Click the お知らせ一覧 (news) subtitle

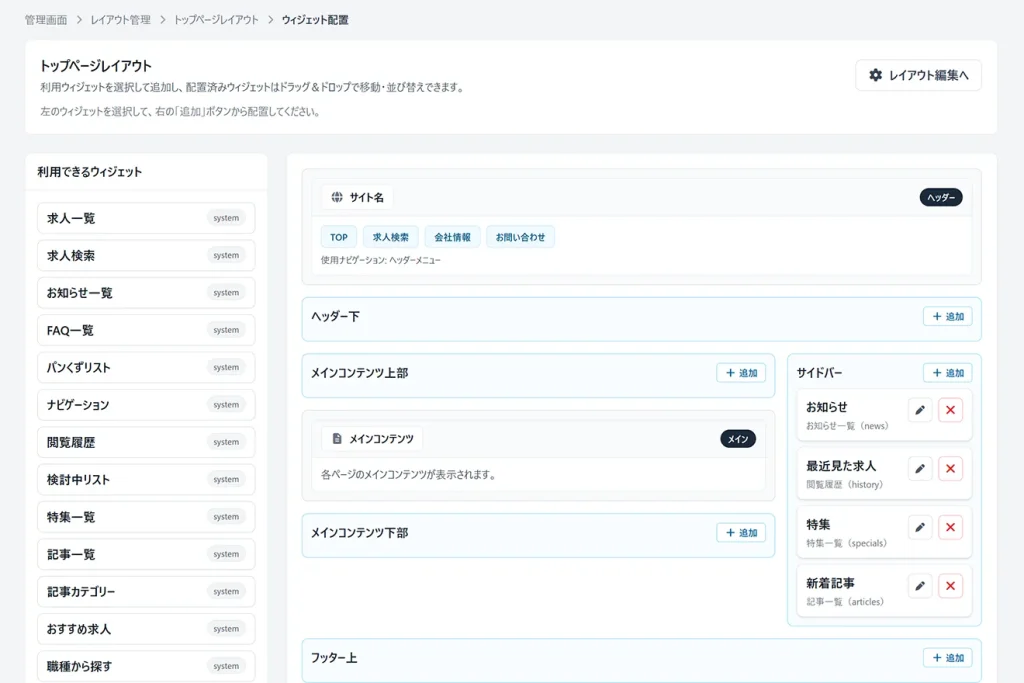point(847,426)
